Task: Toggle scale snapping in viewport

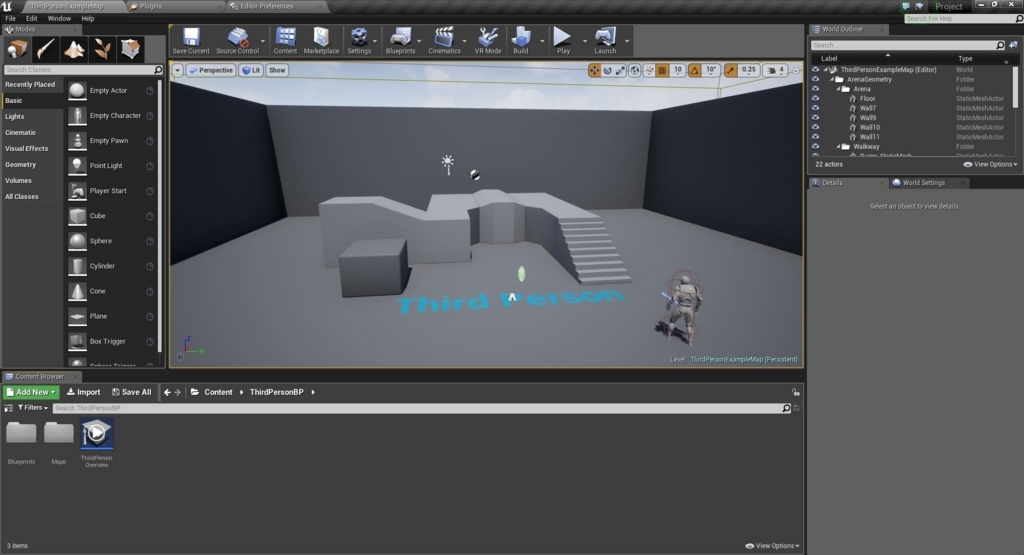Action: (x=731, y=70)
